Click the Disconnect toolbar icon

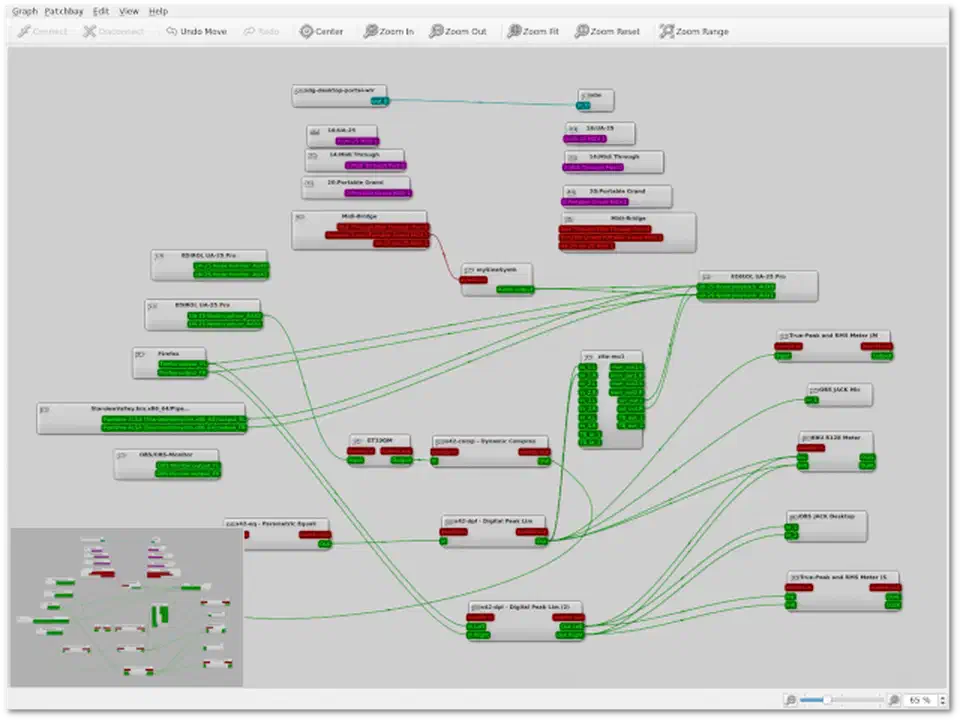tap(113, 31)
